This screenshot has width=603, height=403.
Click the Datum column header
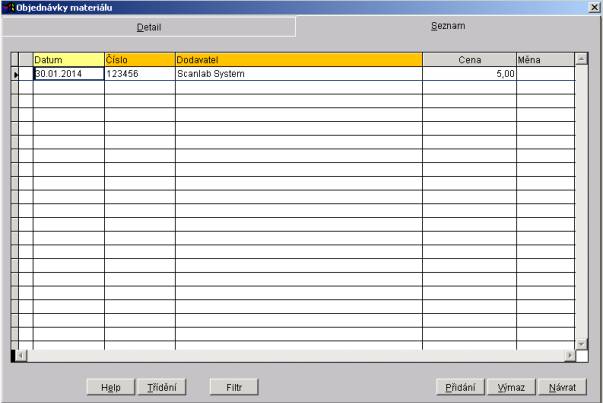[x=68, y=60]
